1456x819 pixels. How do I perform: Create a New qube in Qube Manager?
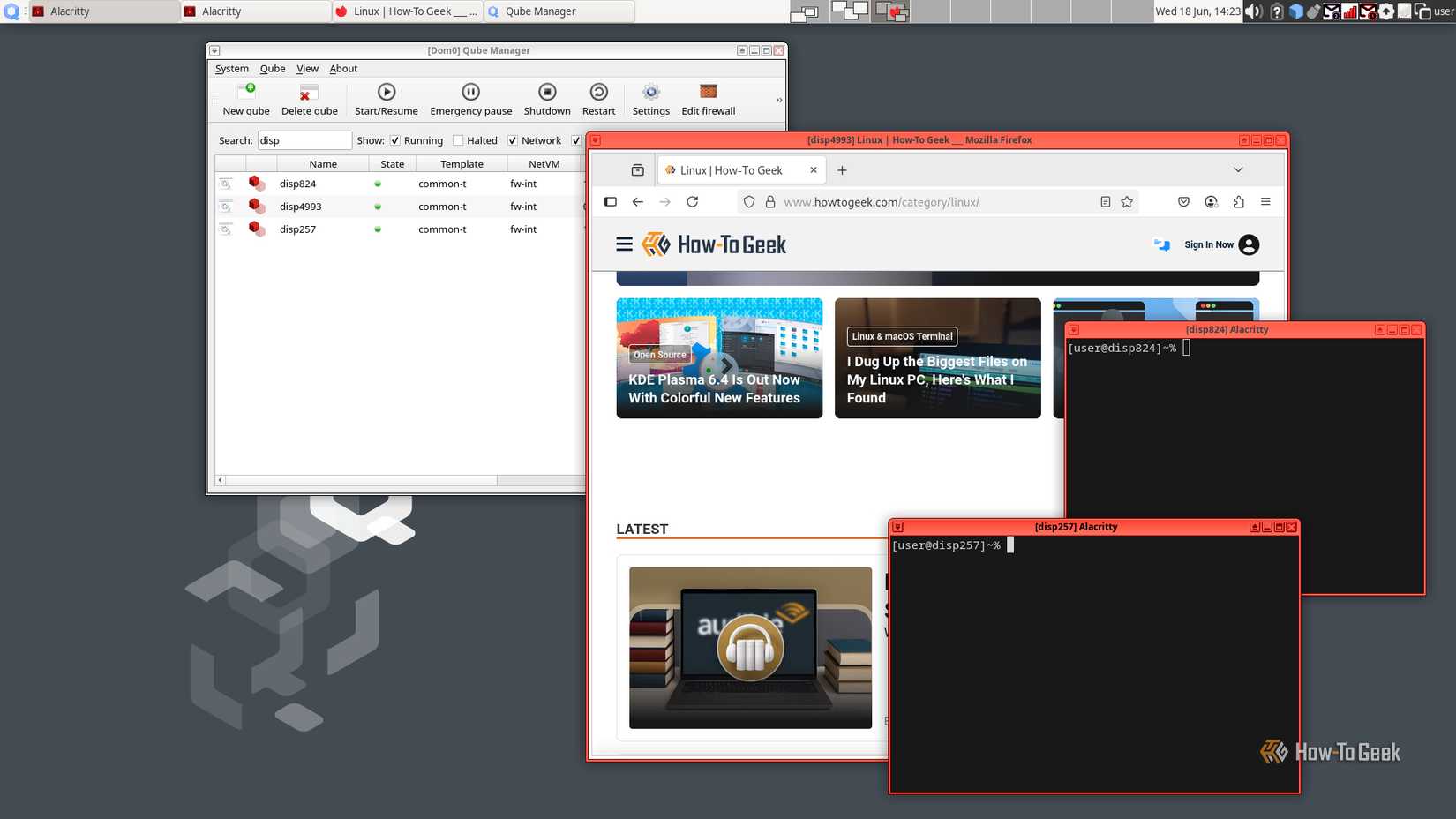pos(244,97)
